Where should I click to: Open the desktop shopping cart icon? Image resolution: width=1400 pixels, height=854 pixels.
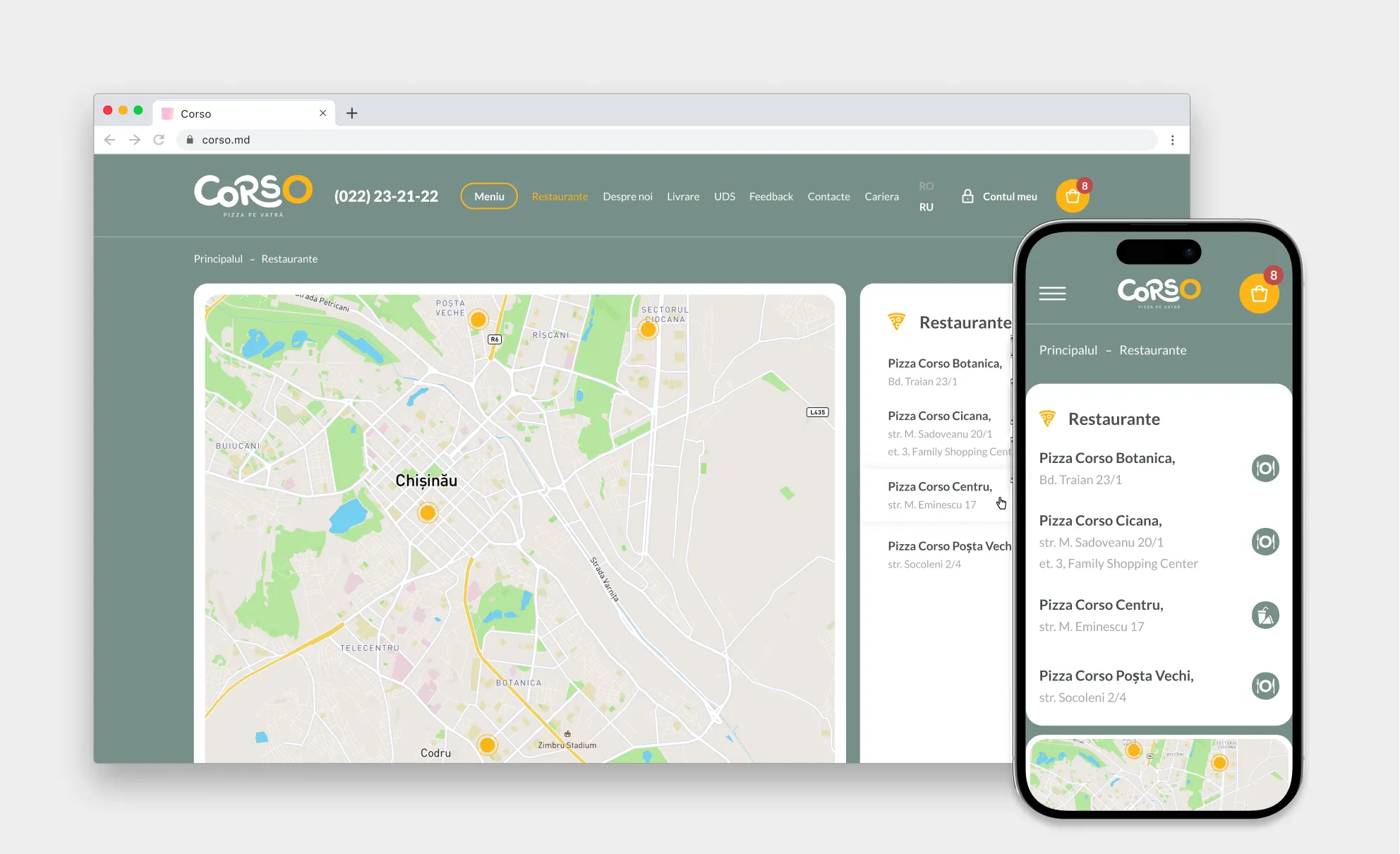click(1072, 196)
